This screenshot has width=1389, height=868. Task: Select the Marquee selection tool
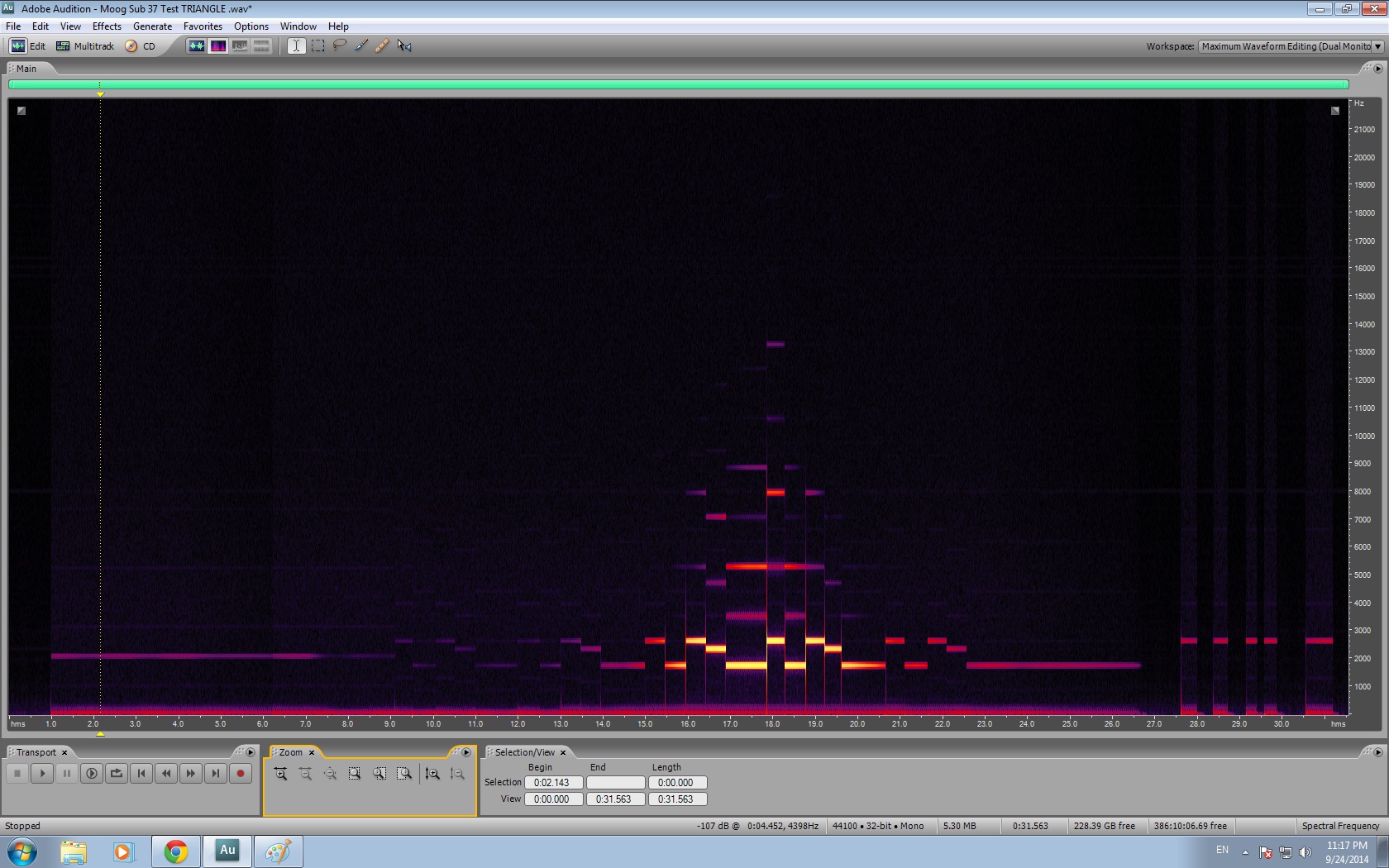(x=318, y=45)
